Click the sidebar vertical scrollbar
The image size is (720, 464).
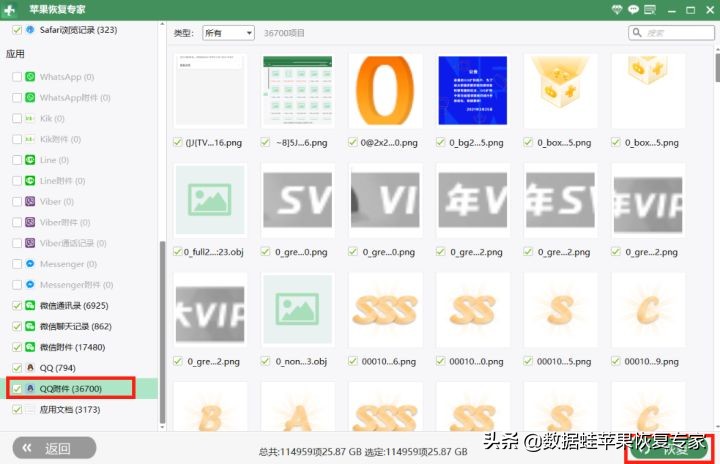tap(162, 332)
